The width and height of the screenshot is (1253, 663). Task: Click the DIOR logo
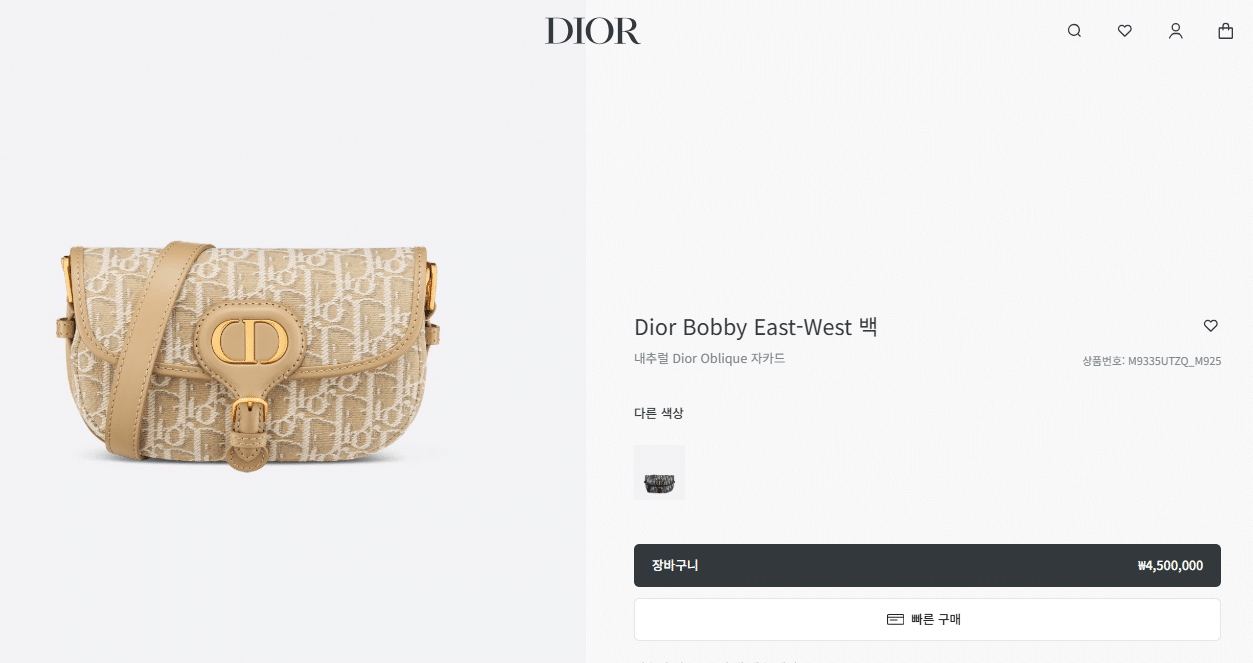(x=593, y=31)
